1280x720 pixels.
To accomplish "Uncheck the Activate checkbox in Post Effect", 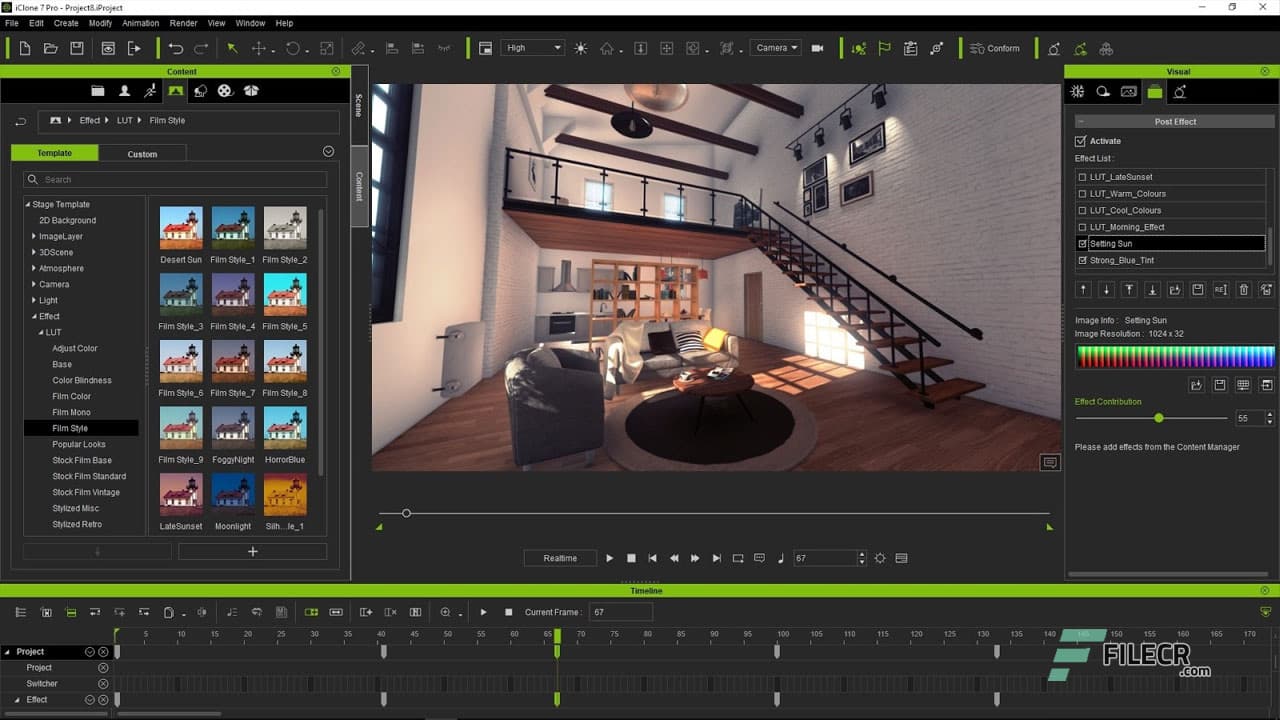I will pos(1079,141).
